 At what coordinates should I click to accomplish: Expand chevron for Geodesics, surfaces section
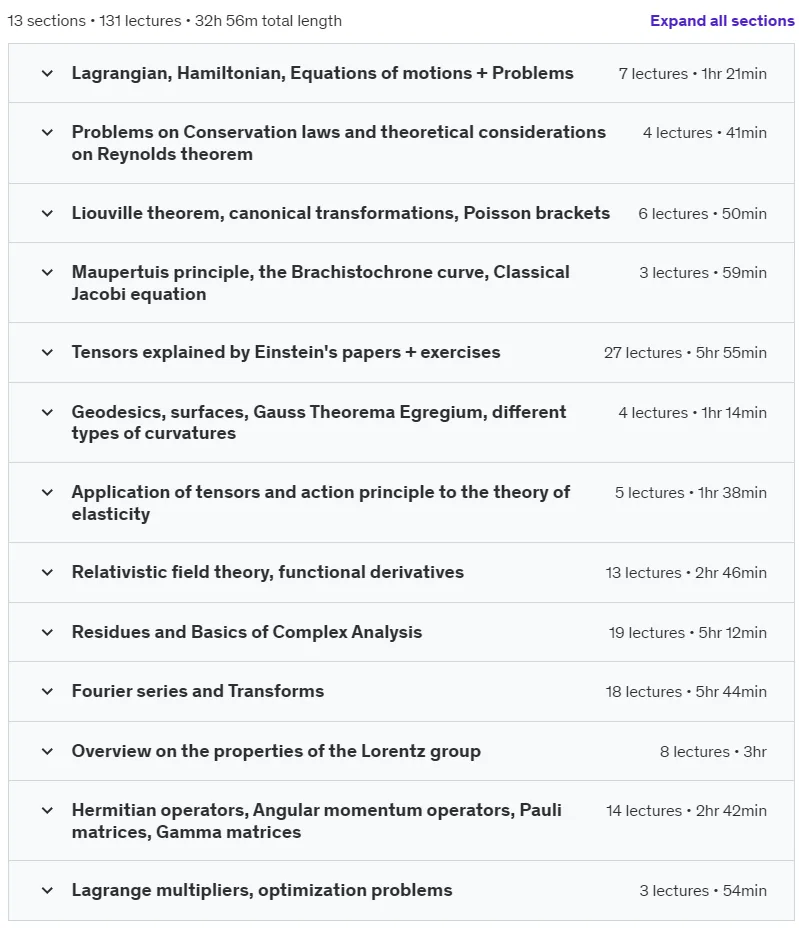[x=47, y=413]
